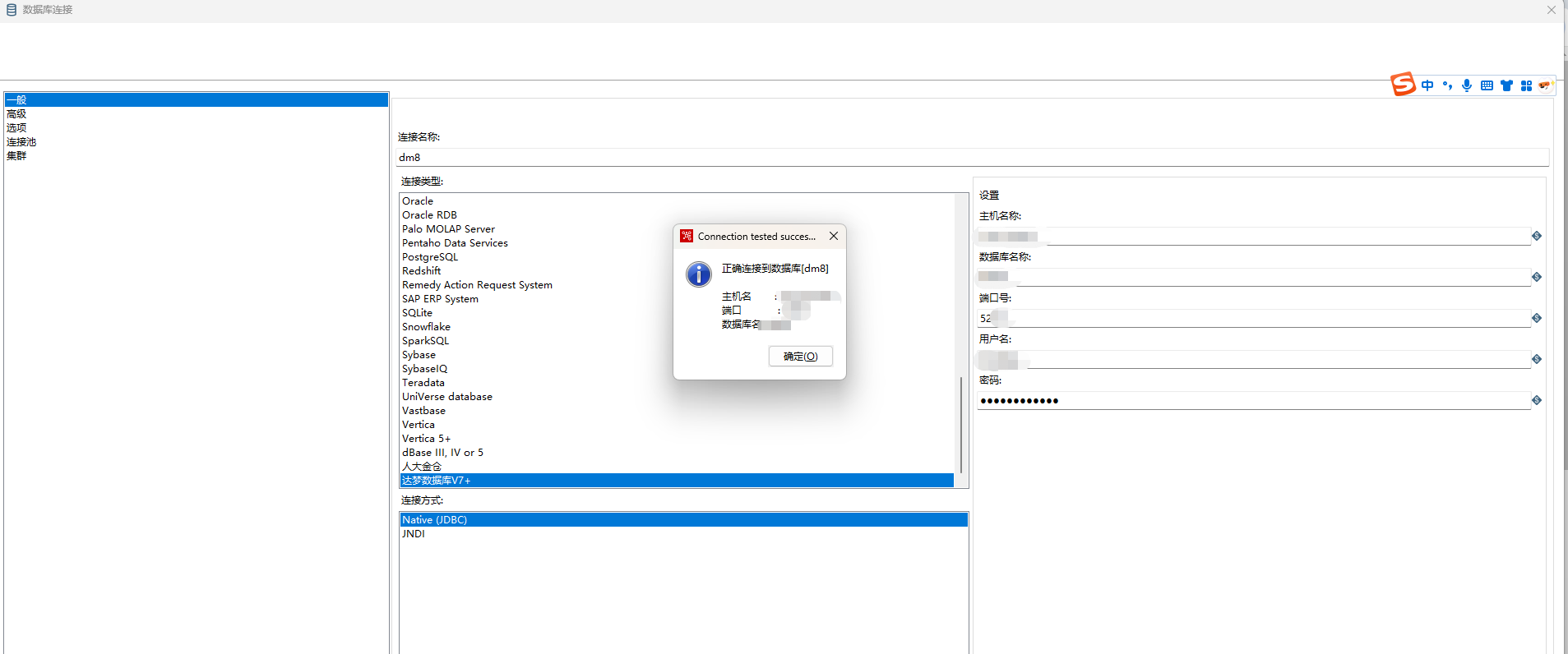Image resolution: width=1568 pixels, height=654 pixels.
Task: Click the variable icon beside host name field
Action: click(1536, 237)
